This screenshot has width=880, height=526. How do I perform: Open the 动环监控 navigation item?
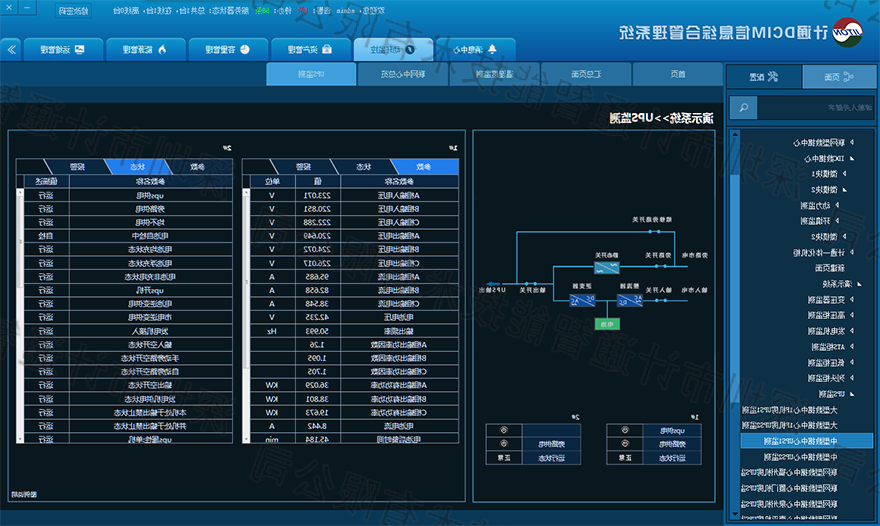click(393, 49)
